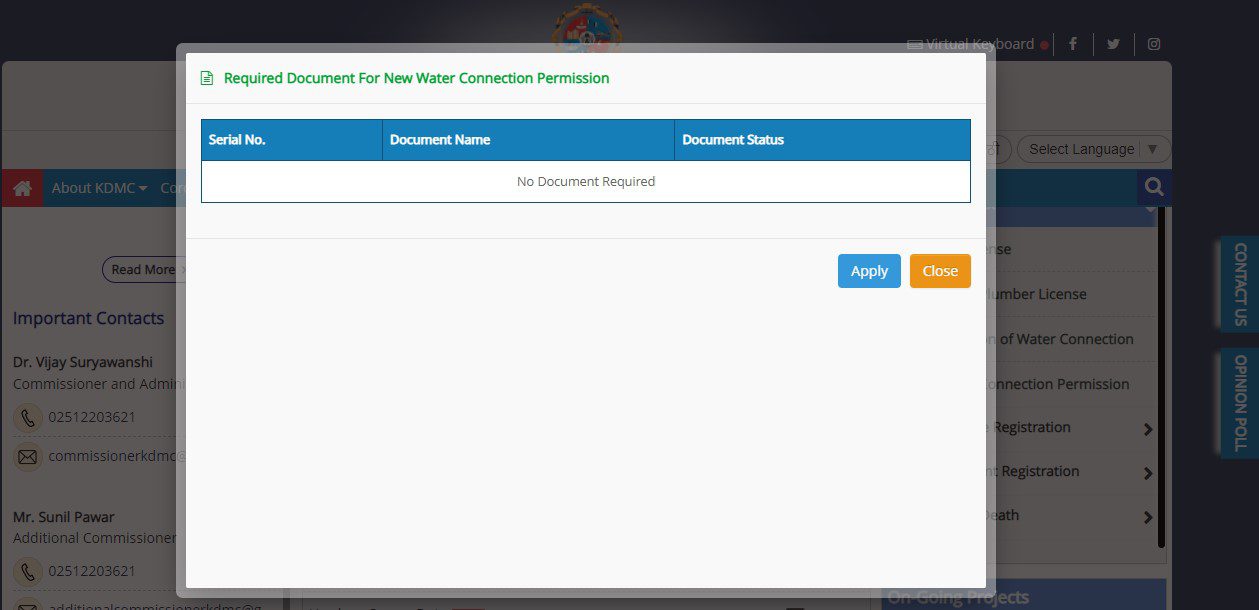Click the search magnifier icon
The height and width of the screenshot is (610, 1259).
tap(1153, 187)
